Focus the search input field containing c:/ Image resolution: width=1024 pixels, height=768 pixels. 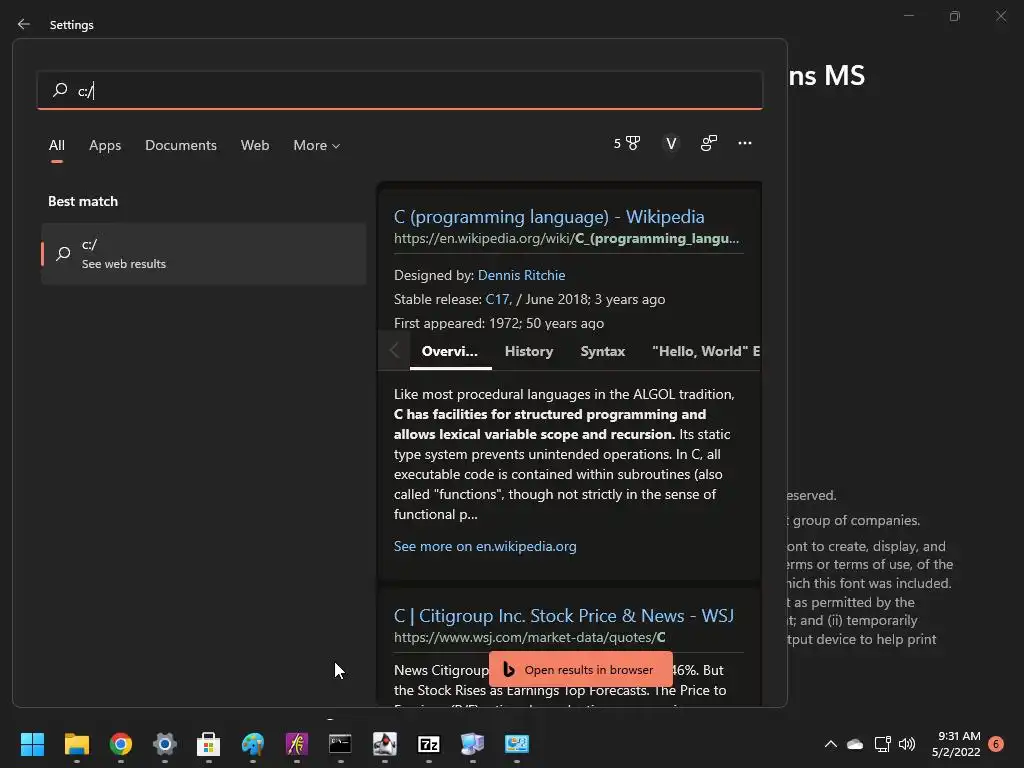click(400, 90)
